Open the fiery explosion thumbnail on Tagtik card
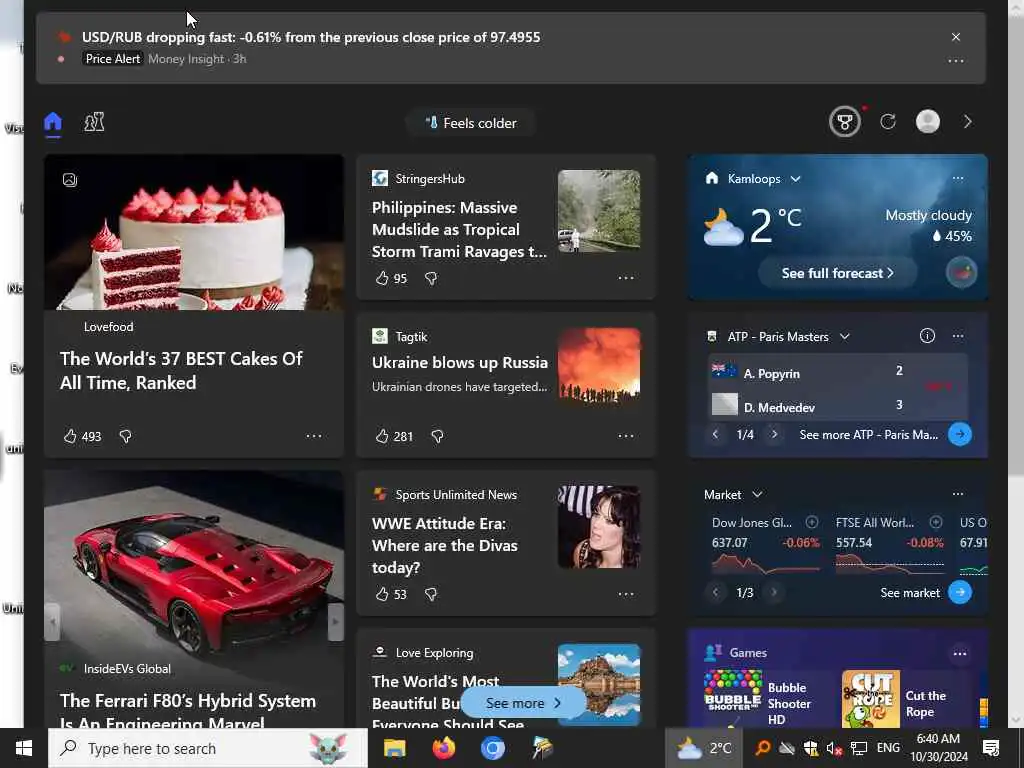This screenshot has width=1024, height=768. click(599, 364)
